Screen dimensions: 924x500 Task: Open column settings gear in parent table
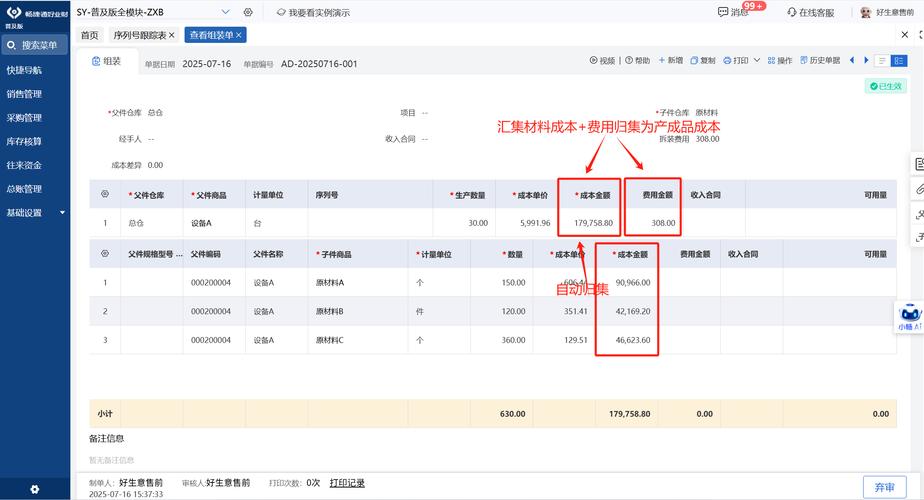click(105, 194)
